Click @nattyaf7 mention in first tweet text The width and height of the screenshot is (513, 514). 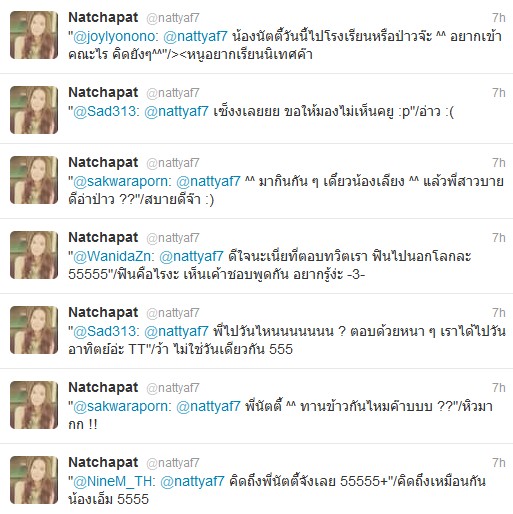tap(195, 36)
